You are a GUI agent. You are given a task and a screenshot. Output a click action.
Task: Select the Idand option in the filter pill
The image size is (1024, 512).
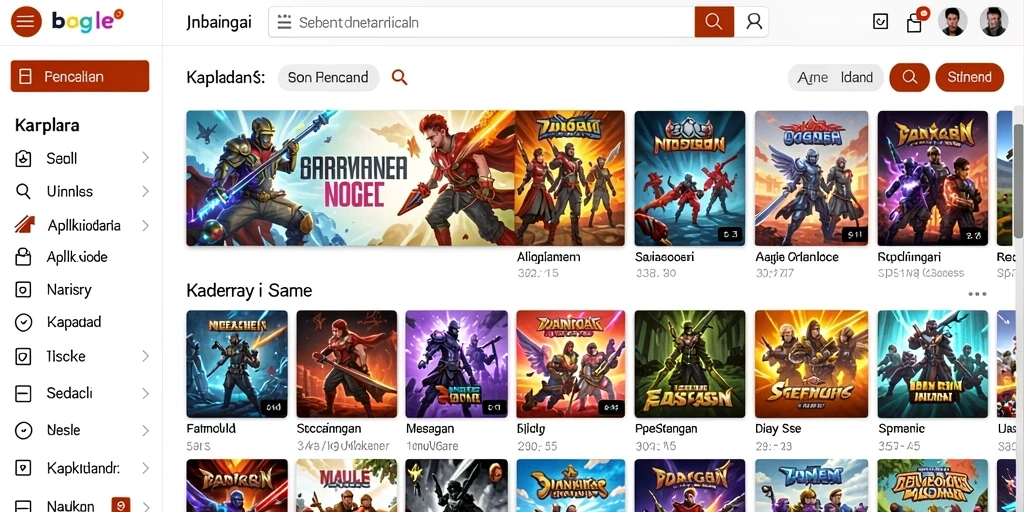point(856,78)
